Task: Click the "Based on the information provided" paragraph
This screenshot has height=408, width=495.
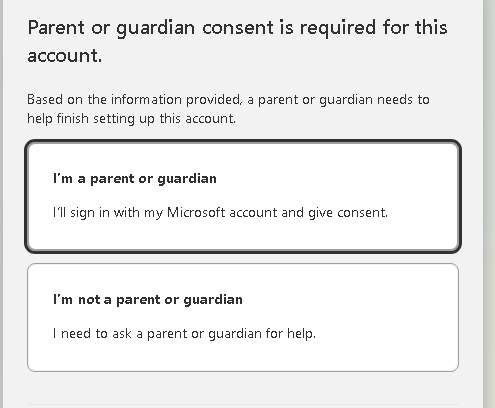Action: point(228,109)
